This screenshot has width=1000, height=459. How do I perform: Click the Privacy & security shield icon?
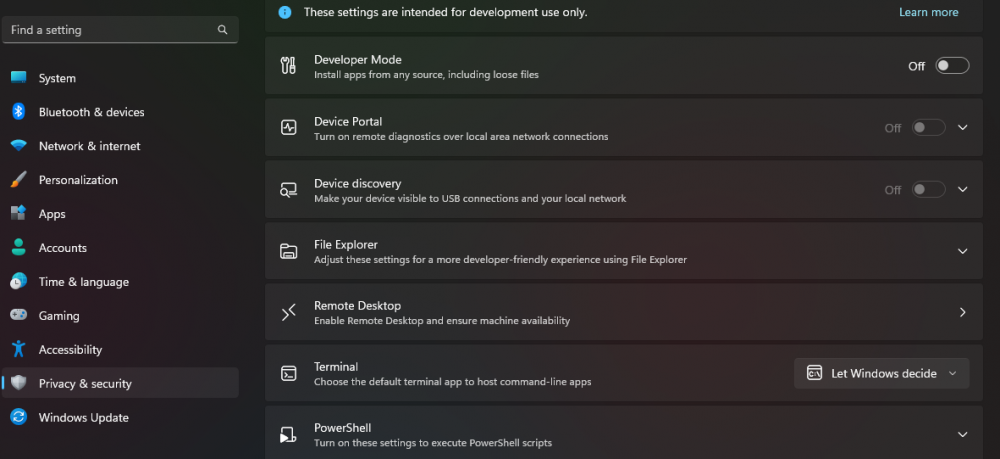coord(18,383)
